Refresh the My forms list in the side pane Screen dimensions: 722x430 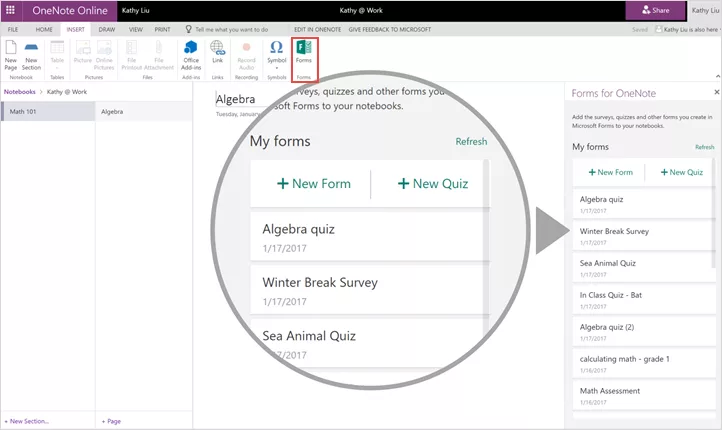pos(705,147)
